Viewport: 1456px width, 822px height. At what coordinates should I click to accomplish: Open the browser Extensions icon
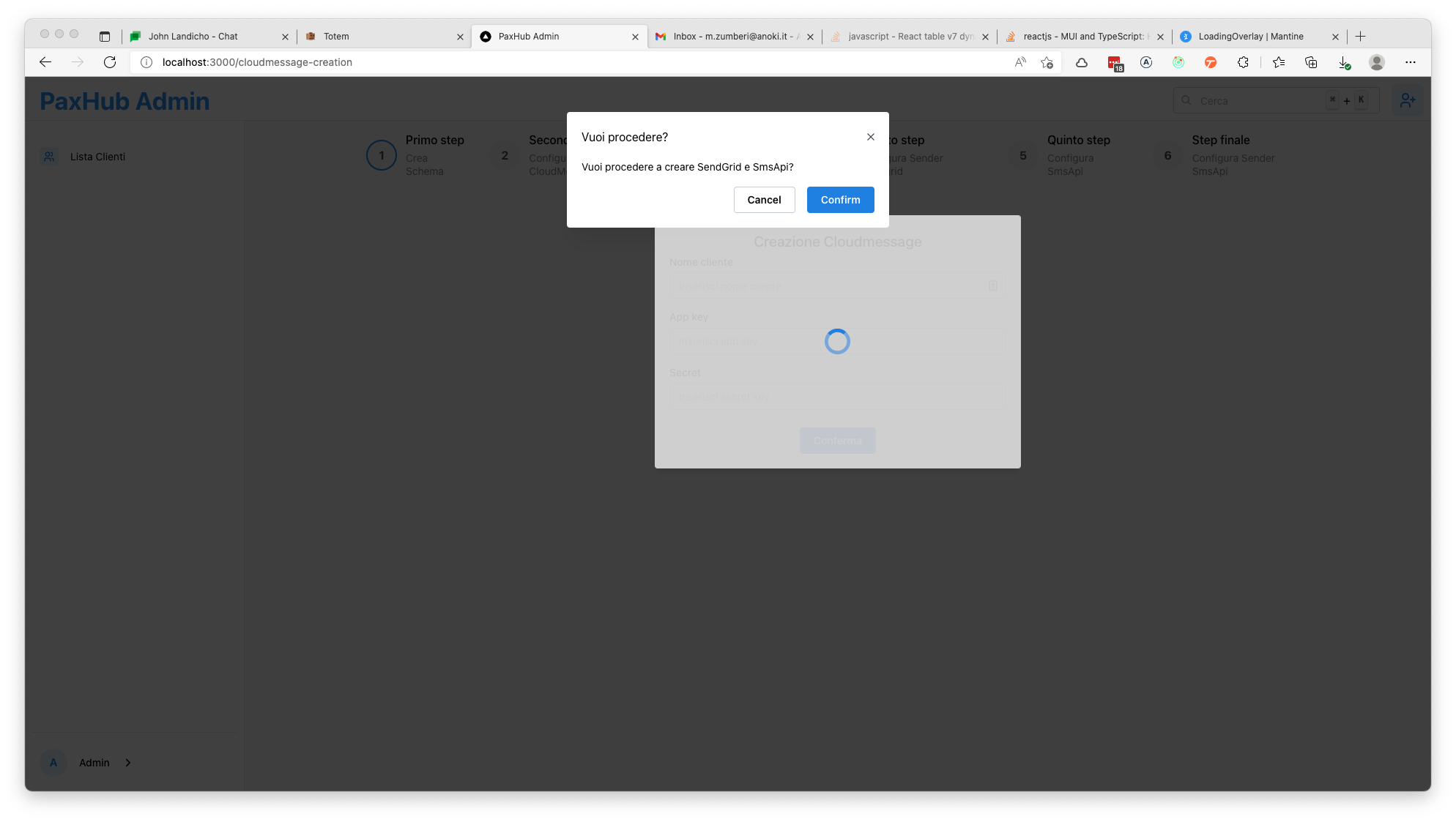coord(1243,62)
